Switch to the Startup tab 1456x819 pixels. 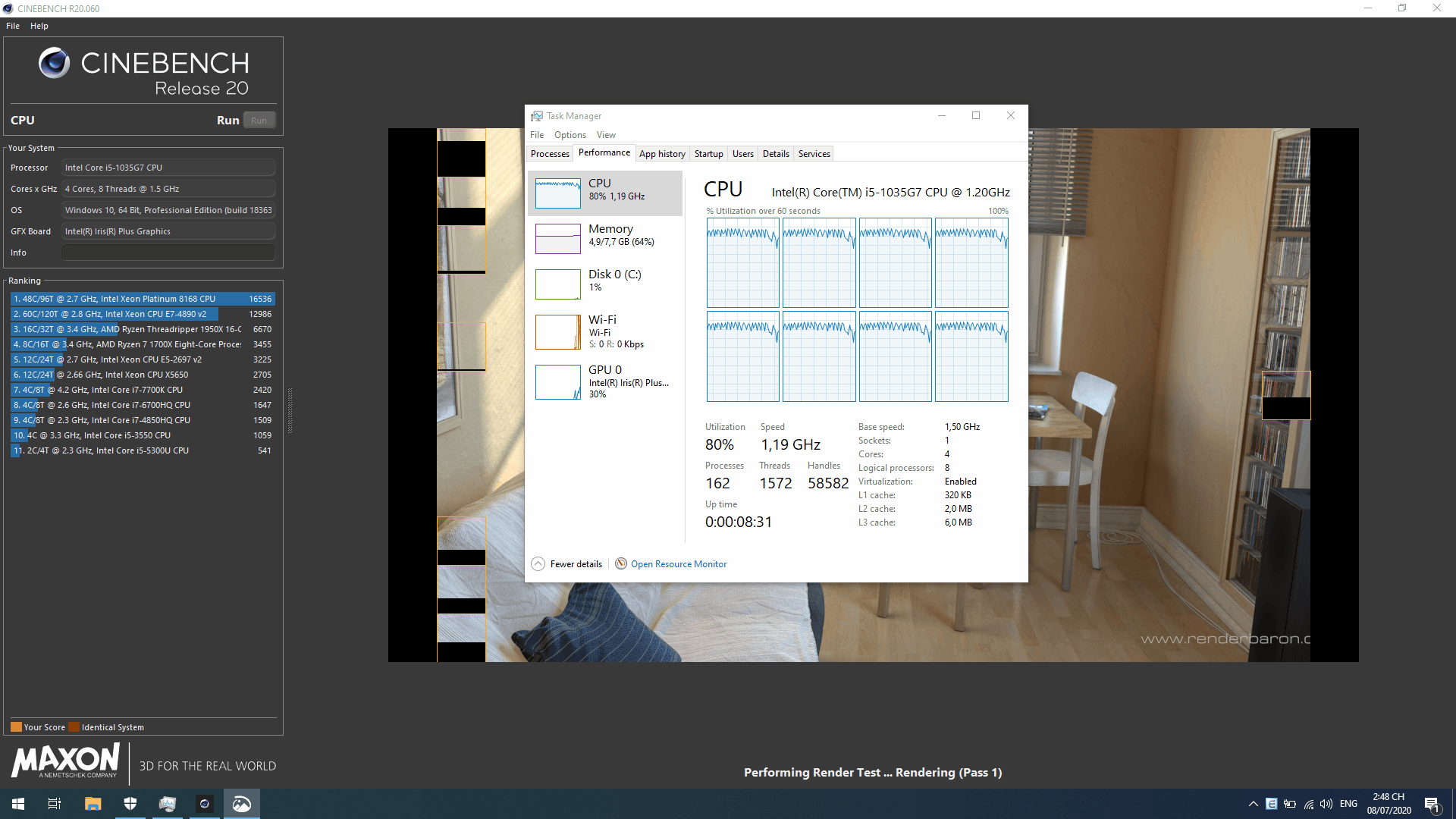(x=709, y=154)
